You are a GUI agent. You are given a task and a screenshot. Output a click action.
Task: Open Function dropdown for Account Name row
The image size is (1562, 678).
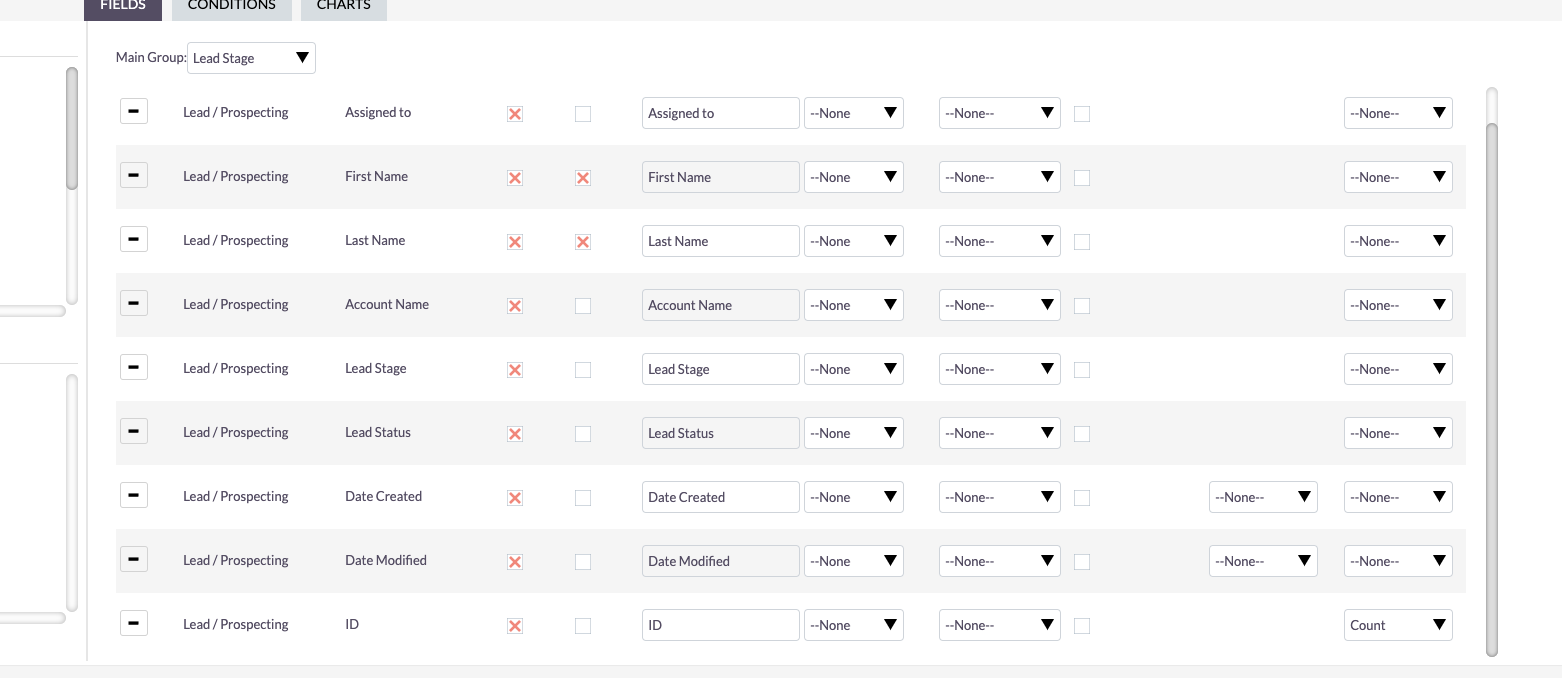tap(854, 305)
